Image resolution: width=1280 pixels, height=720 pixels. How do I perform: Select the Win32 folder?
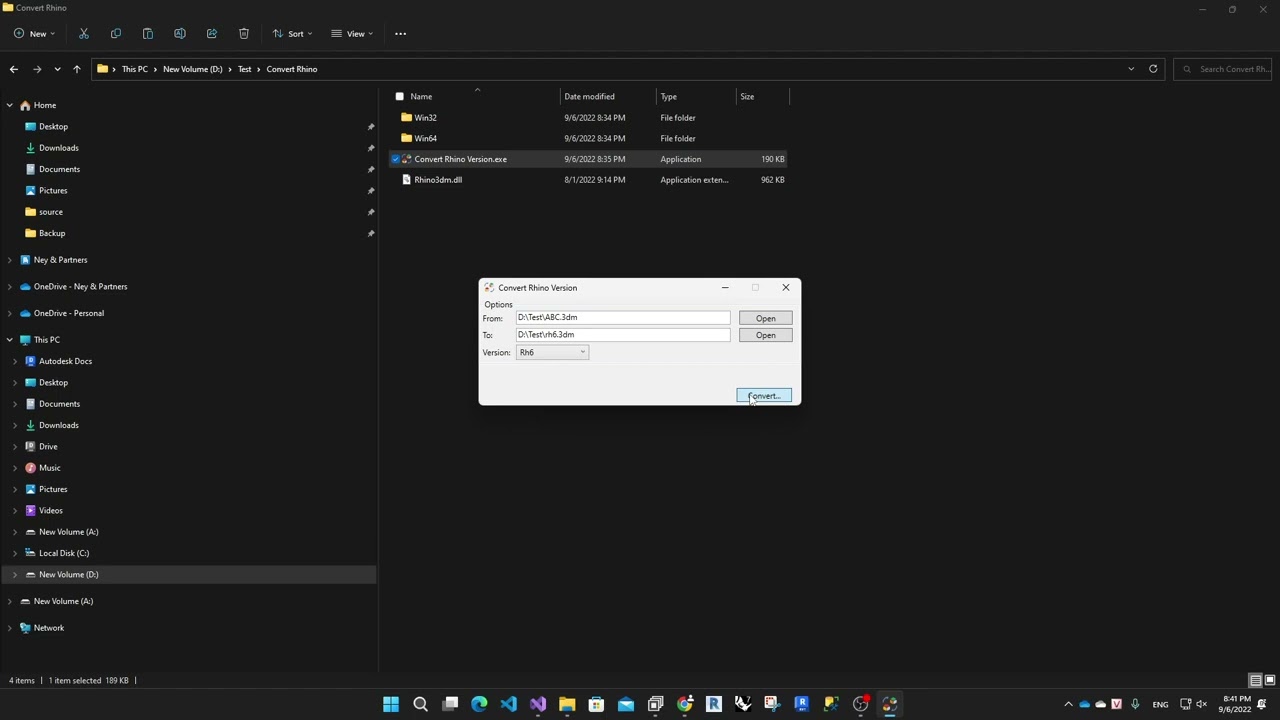click(425, 118)
